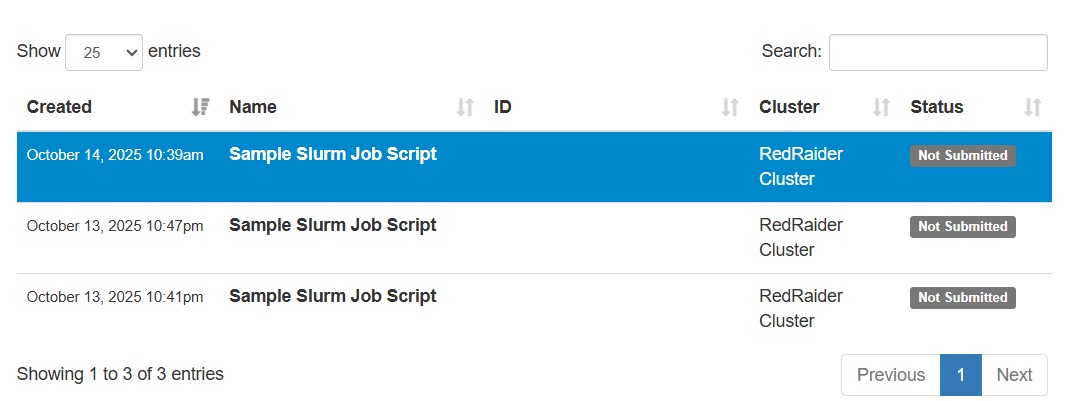This screenshot has height=401, width=1065.
Task: Go to the Next page
Action: click(x=1014, y=375)
